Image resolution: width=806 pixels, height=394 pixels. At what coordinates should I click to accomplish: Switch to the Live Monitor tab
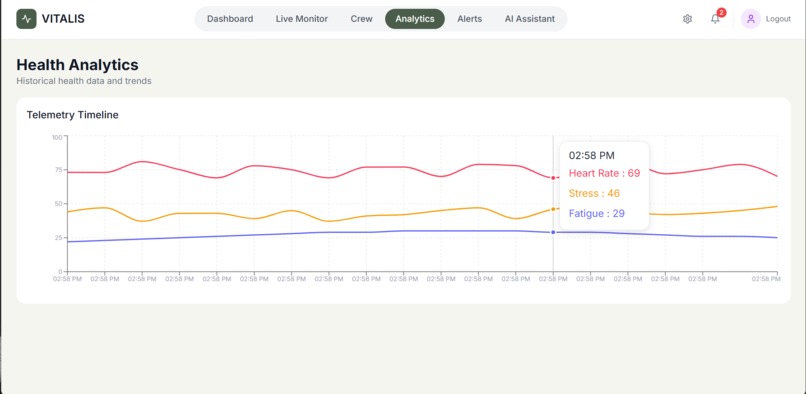coord(302,19)
